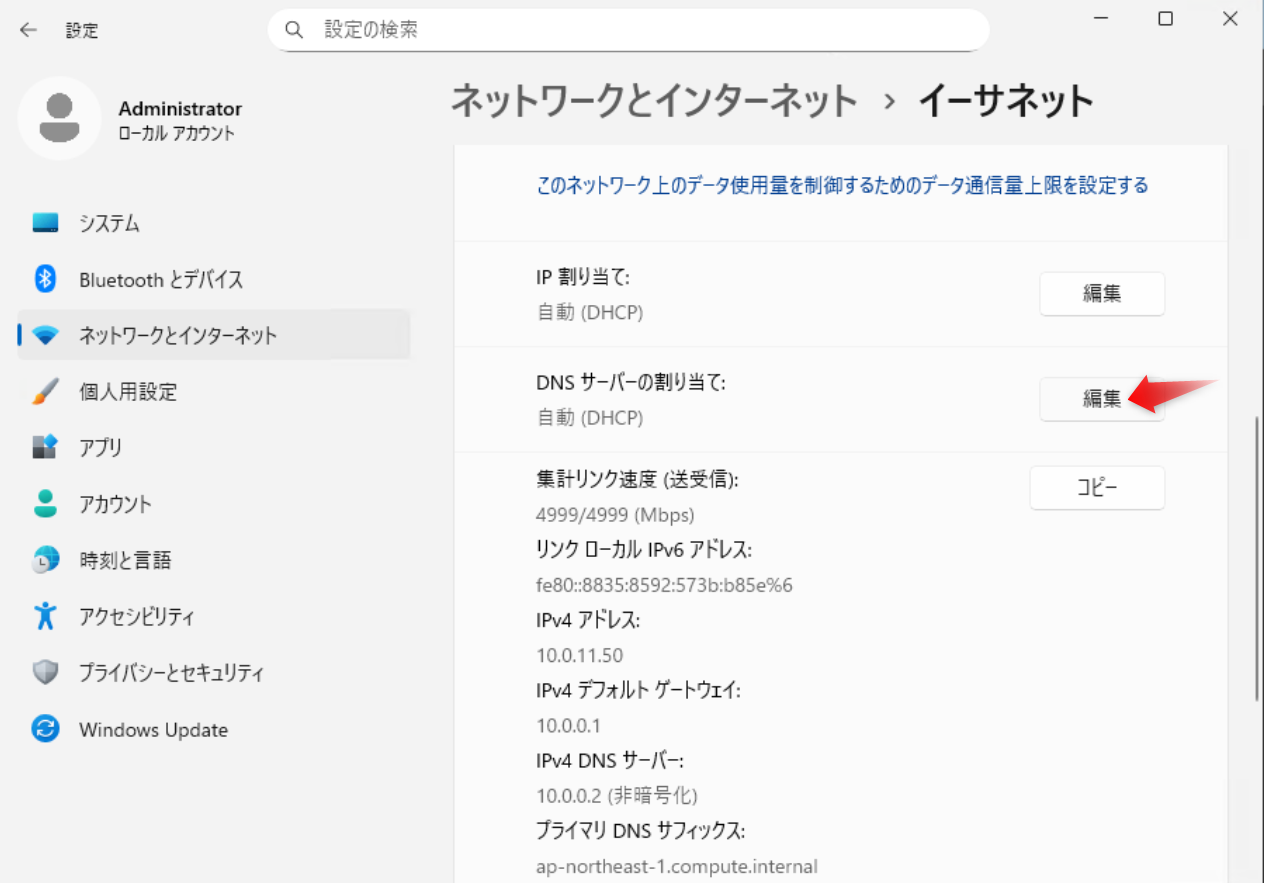Screen dimensions: 1264x883
Task: Click the Bluetooth icon in sidebar
Action: point(45,279)
